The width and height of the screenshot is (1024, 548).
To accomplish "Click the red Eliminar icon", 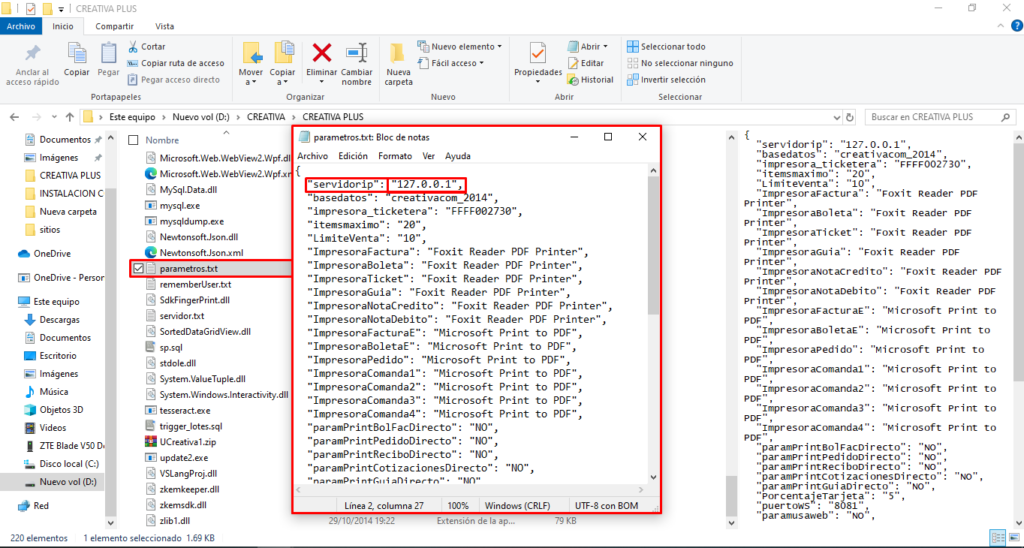I will click(x=321, y=53).
